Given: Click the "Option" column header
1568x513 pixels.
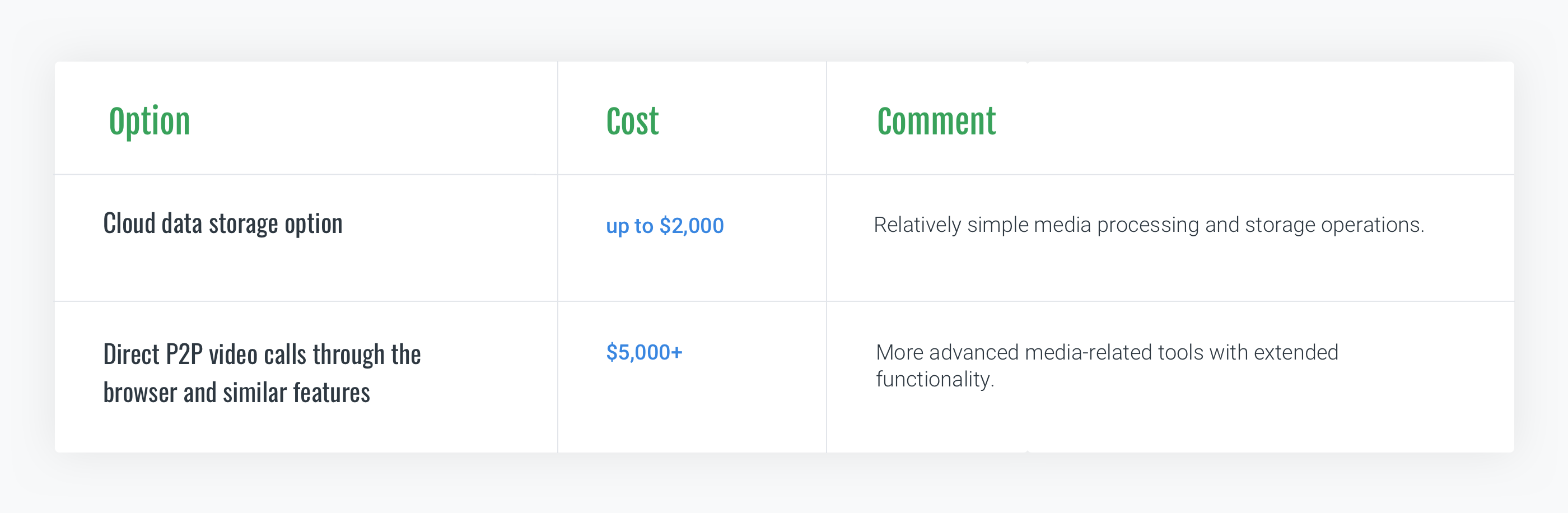Looking at the screenshot, I should point(149,122).
